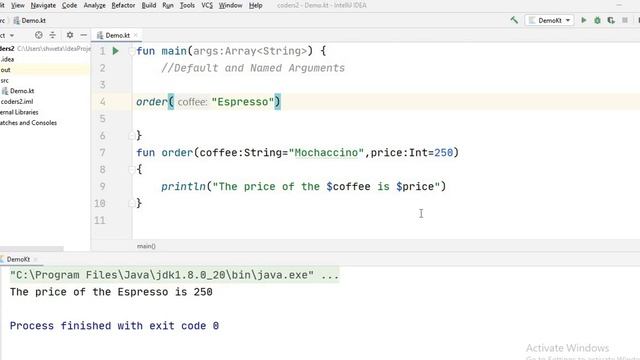The width and height of the screenshot is (640, 360).
Task: Collapse main function fold marker on line 1
Action: tap(131, 51)
